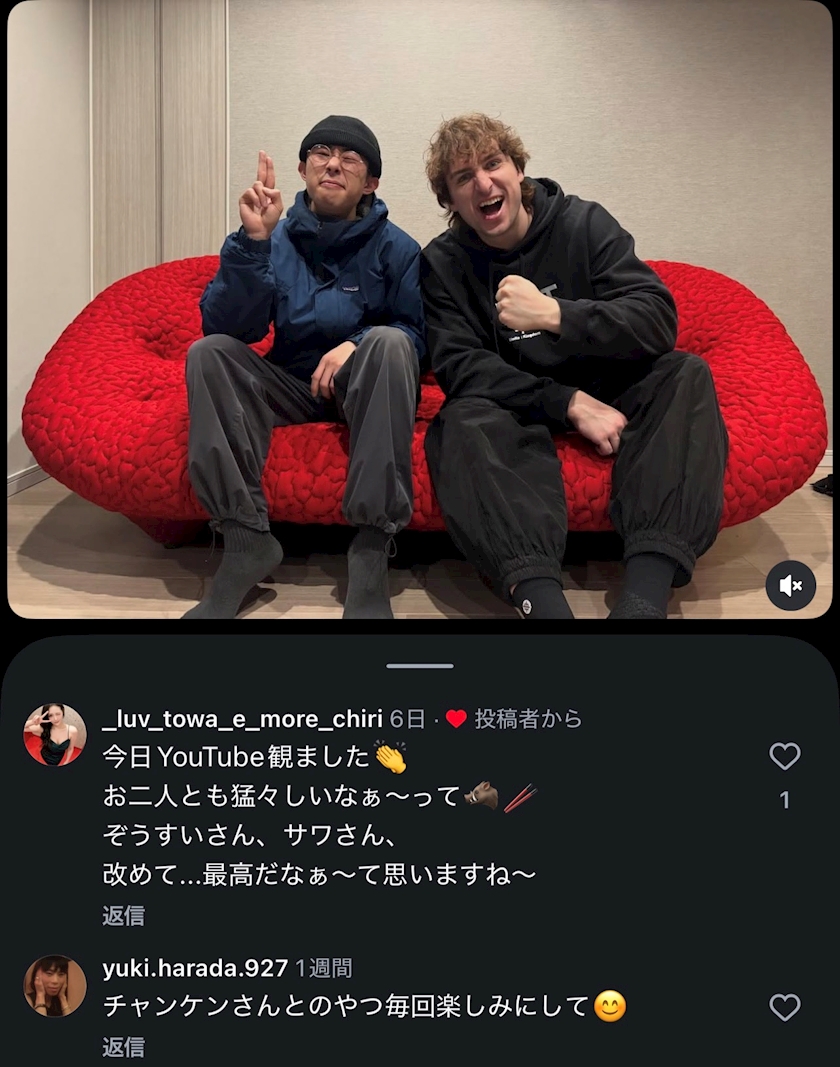Viewport: 840px width, 1067px height.
Task: Tap the red heart 投稿者から badge
Action: [514, 719]
